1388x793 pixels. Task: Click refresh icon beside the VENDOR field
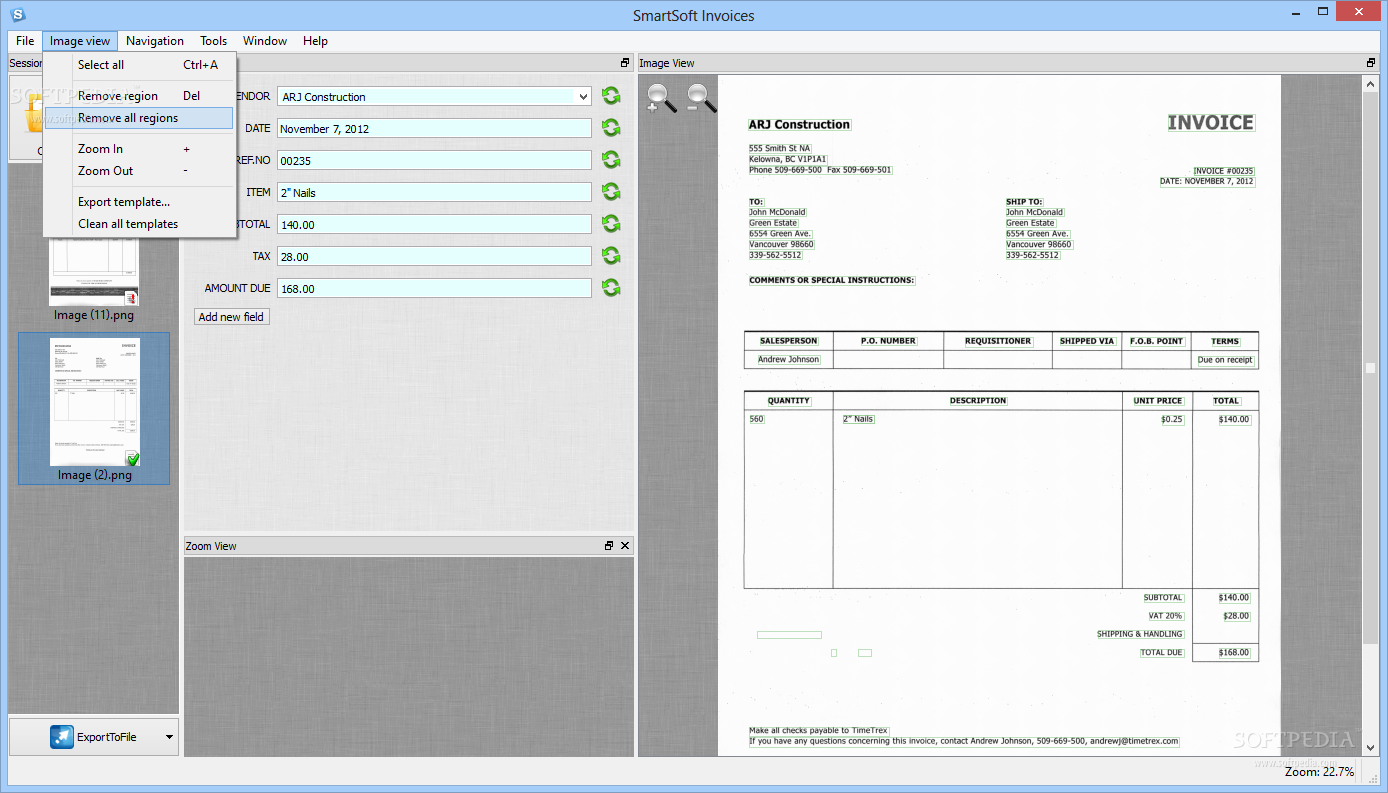(611, 96)
